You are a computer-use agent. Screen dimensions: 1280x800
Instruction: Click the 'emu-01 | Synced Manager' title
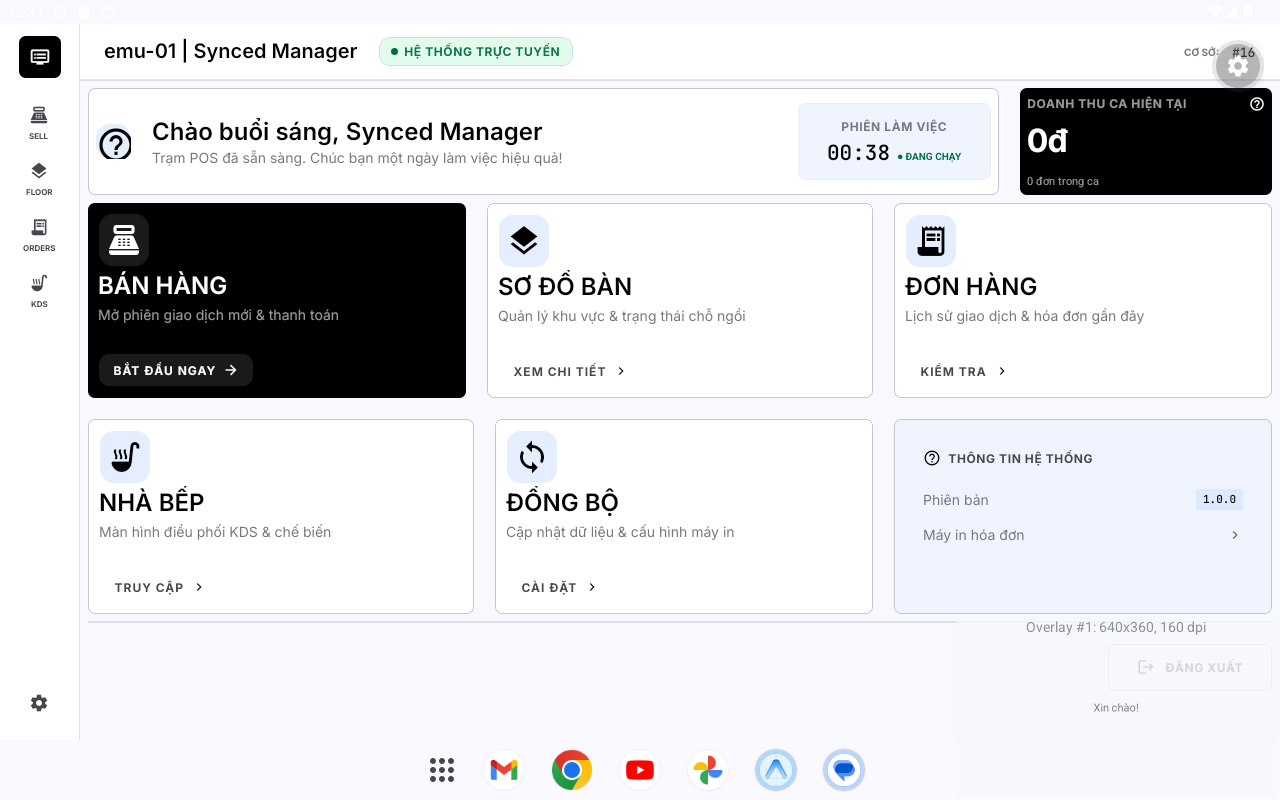[x=230, y=51]
